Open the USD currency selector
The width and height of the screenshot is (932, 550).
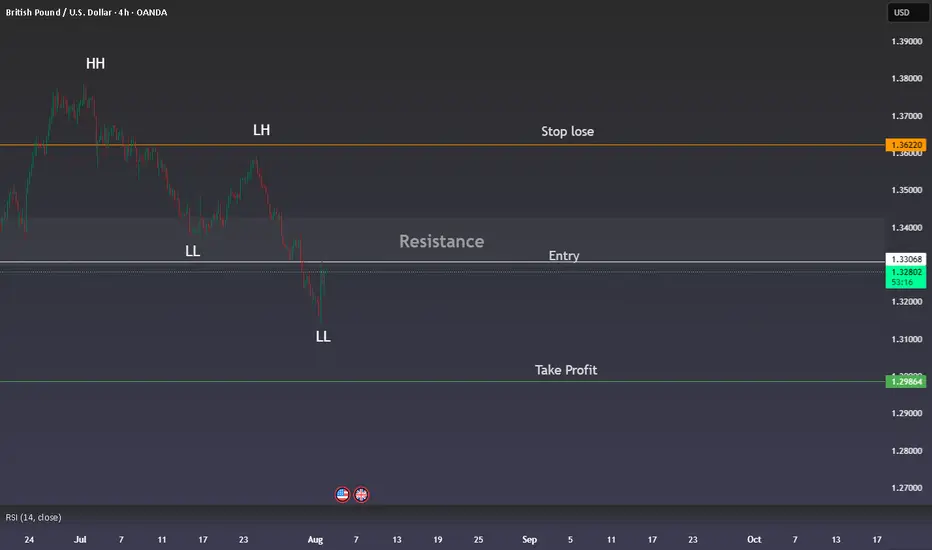pyautogui.click(x=908, y=12)
